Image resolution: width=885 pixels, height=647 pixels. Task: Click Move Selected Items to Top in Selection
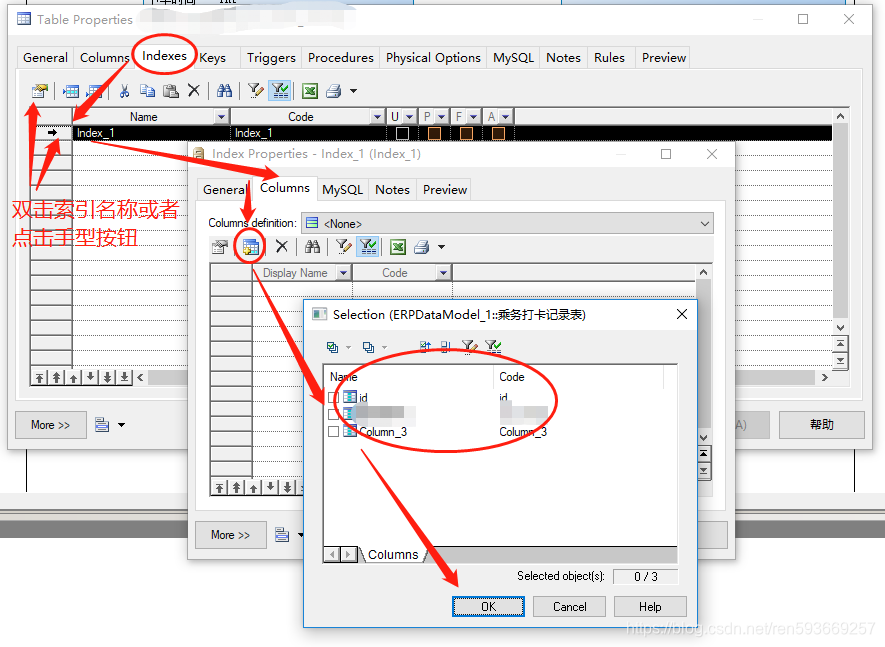click(x=425, y=347)
